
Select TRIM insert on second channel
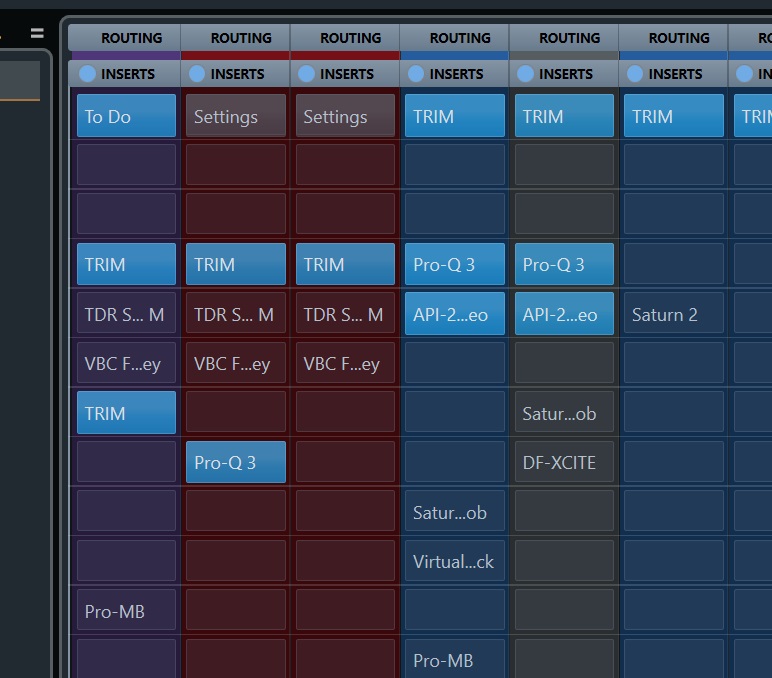click(236, 264)
